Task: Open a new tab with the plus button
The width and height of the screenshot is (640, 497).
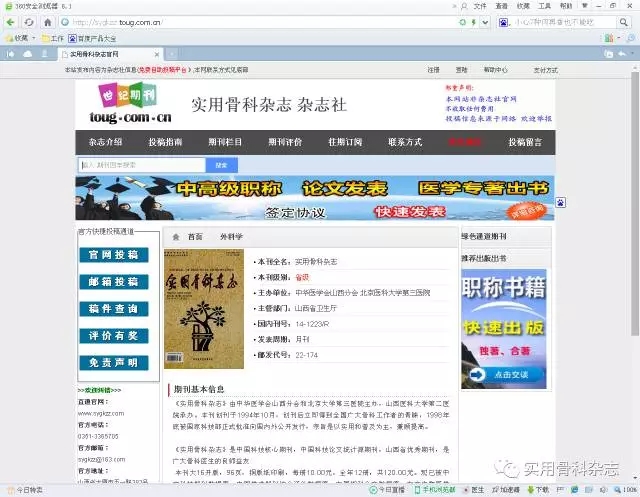Action: click(172, 54)
